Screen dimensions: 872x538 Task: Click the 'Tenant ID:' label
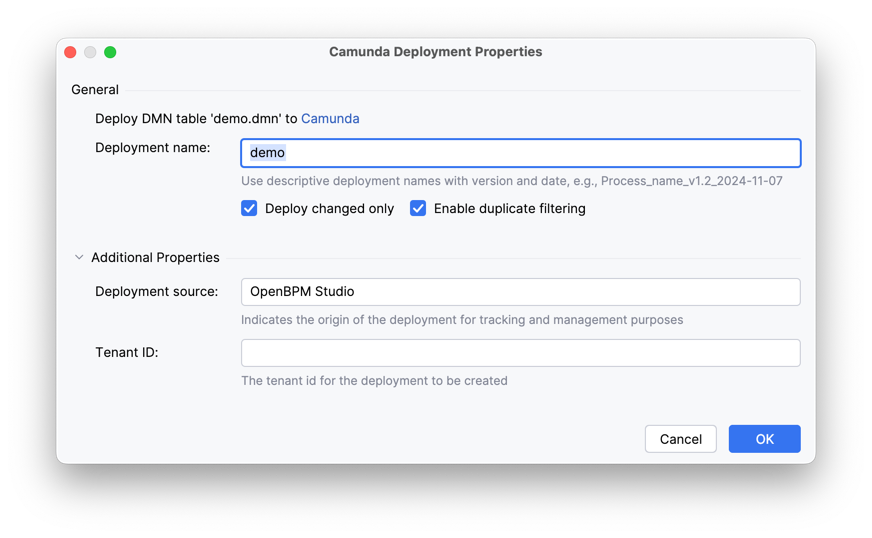pyautogui.click(x=127, y=353)
